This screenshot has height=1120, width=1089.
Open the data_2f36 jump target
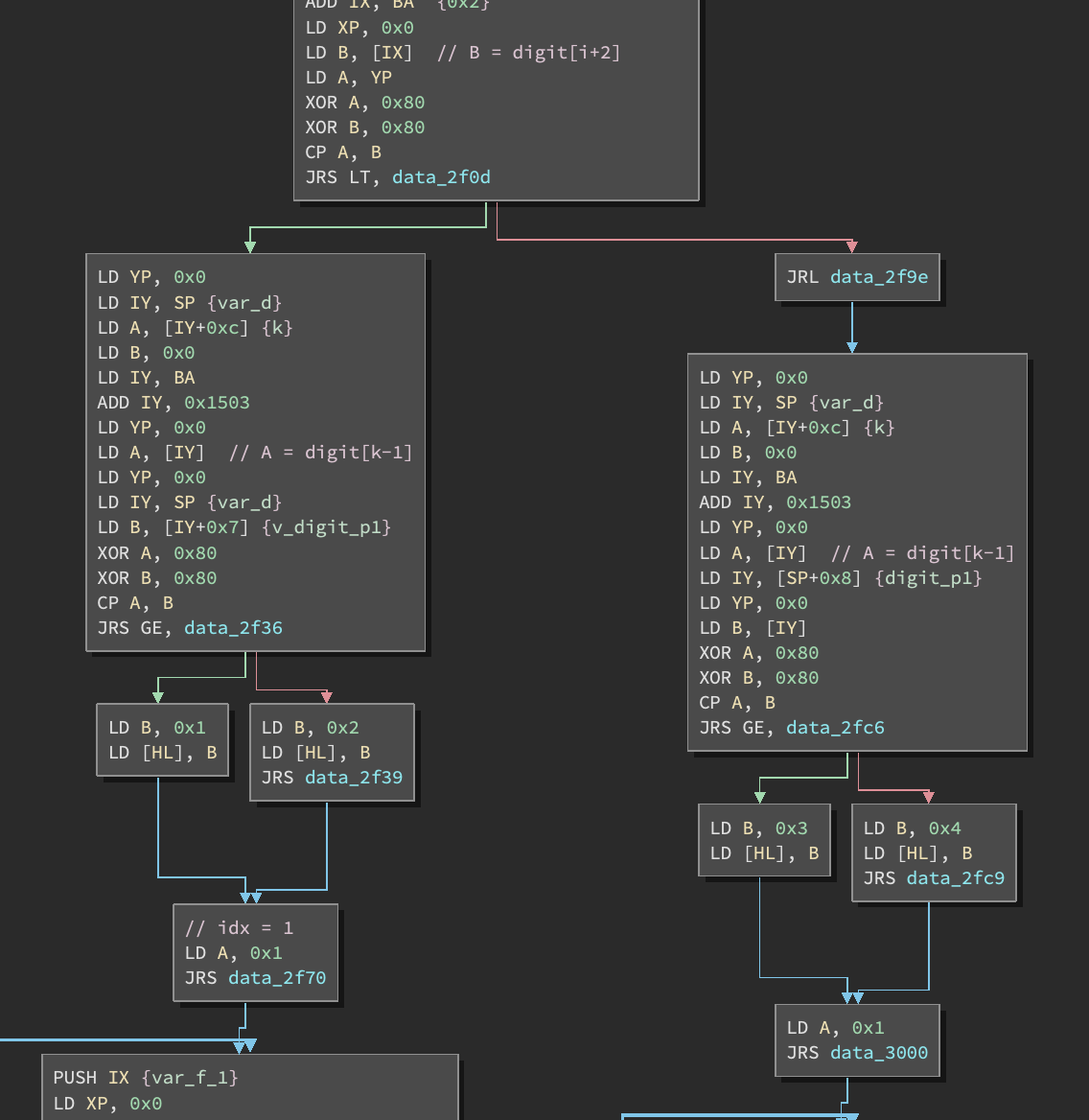tap(233, 628)
